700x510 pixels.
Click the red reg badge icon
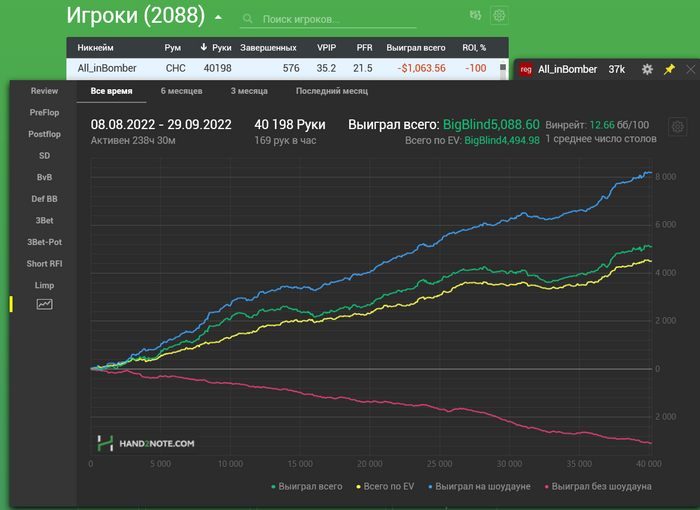coord(526,69)
